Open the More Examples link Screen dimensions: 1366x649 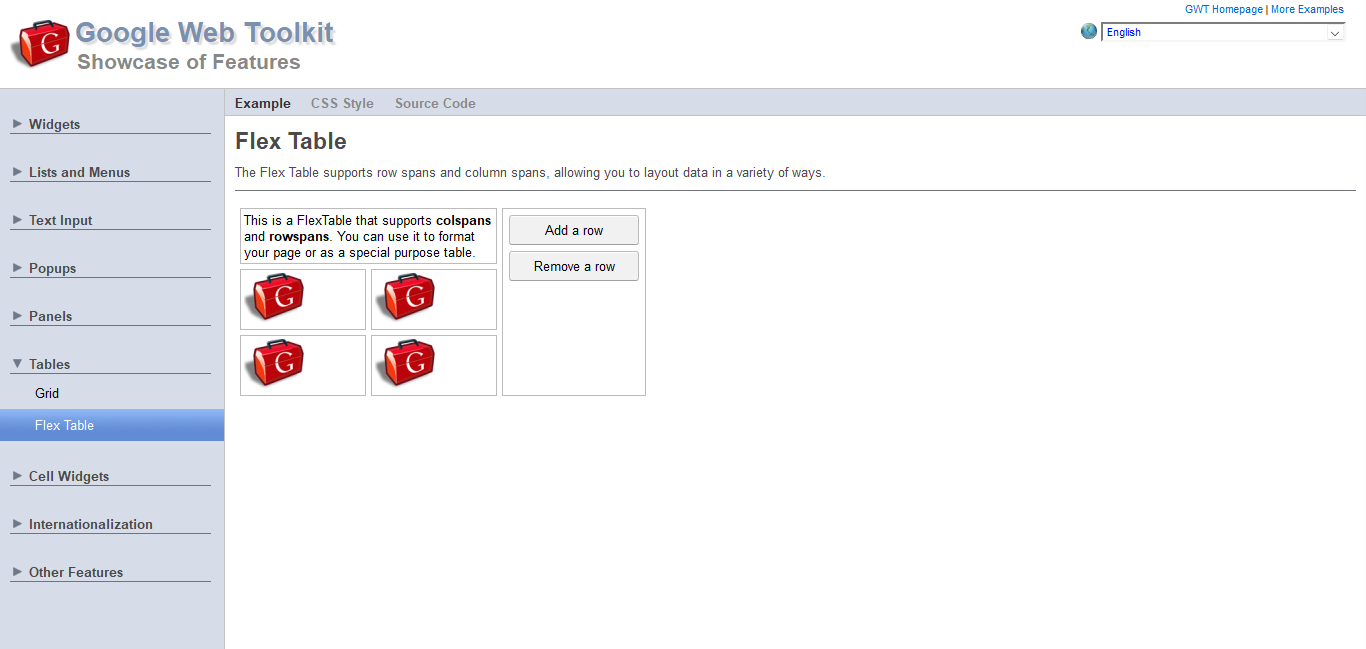[x=1307, y=9]
